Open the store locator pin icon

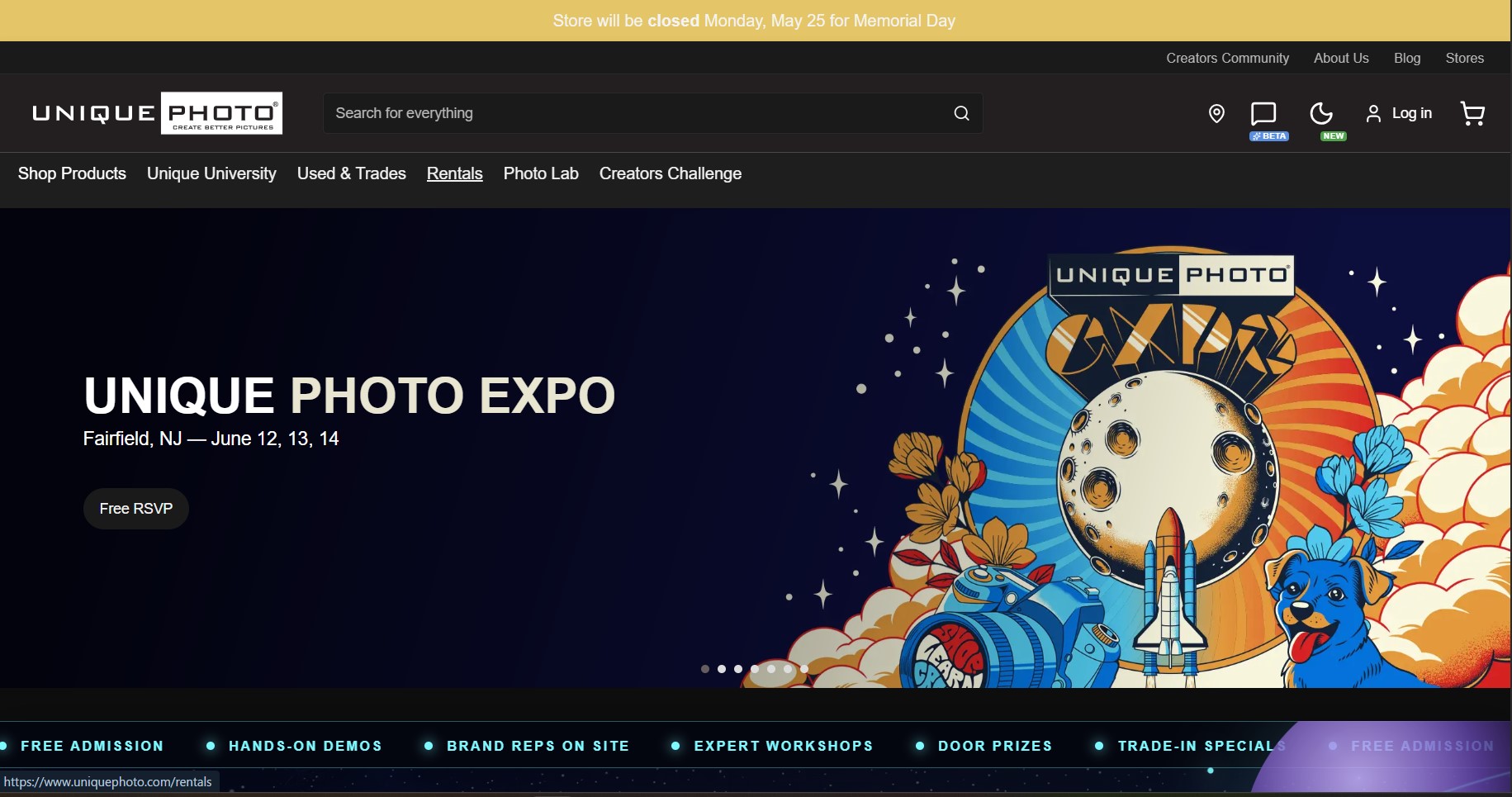pyautogui.click(x=1216, y=113)
